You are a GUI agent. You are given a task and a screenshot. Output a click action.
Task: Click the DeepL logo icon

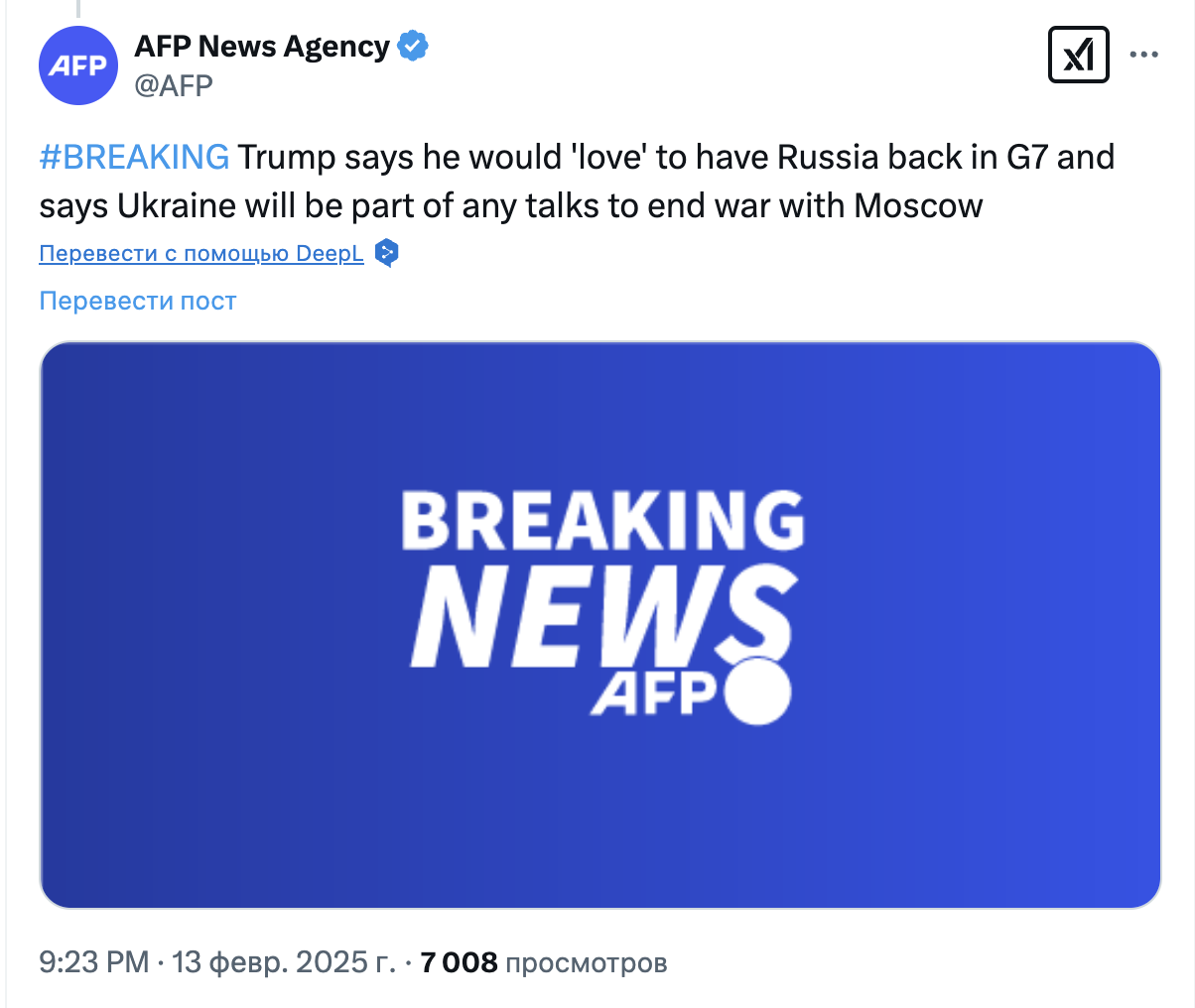[x=386, y=253]
